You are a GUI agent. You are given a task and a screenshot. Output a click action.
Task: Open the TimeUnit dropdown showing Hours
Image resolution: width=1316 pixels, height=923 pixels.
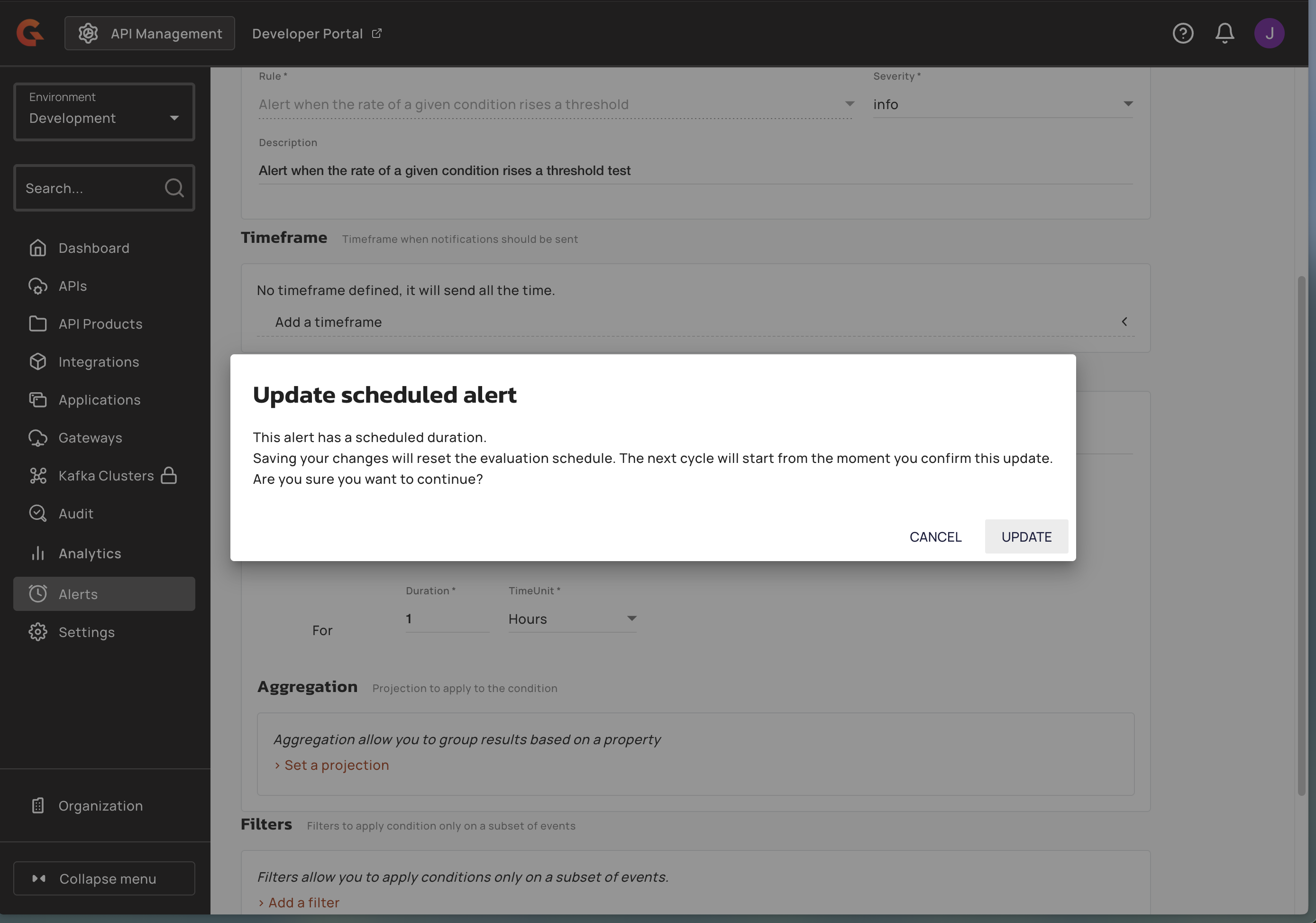pyautogui.click(x=571, y=618)
